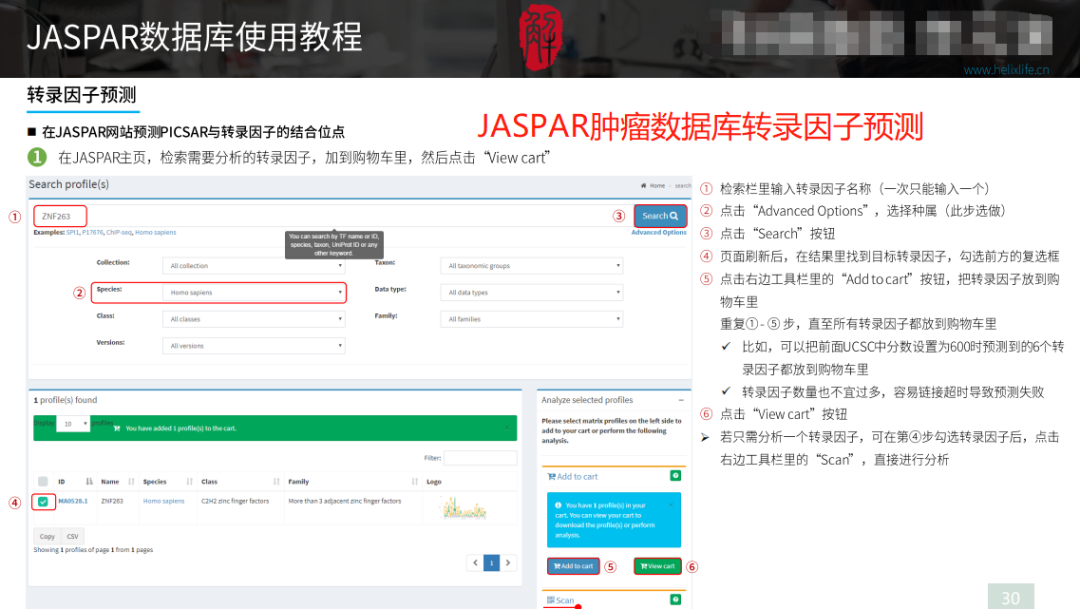Open the Data type dropdown

tap(532, 293)
